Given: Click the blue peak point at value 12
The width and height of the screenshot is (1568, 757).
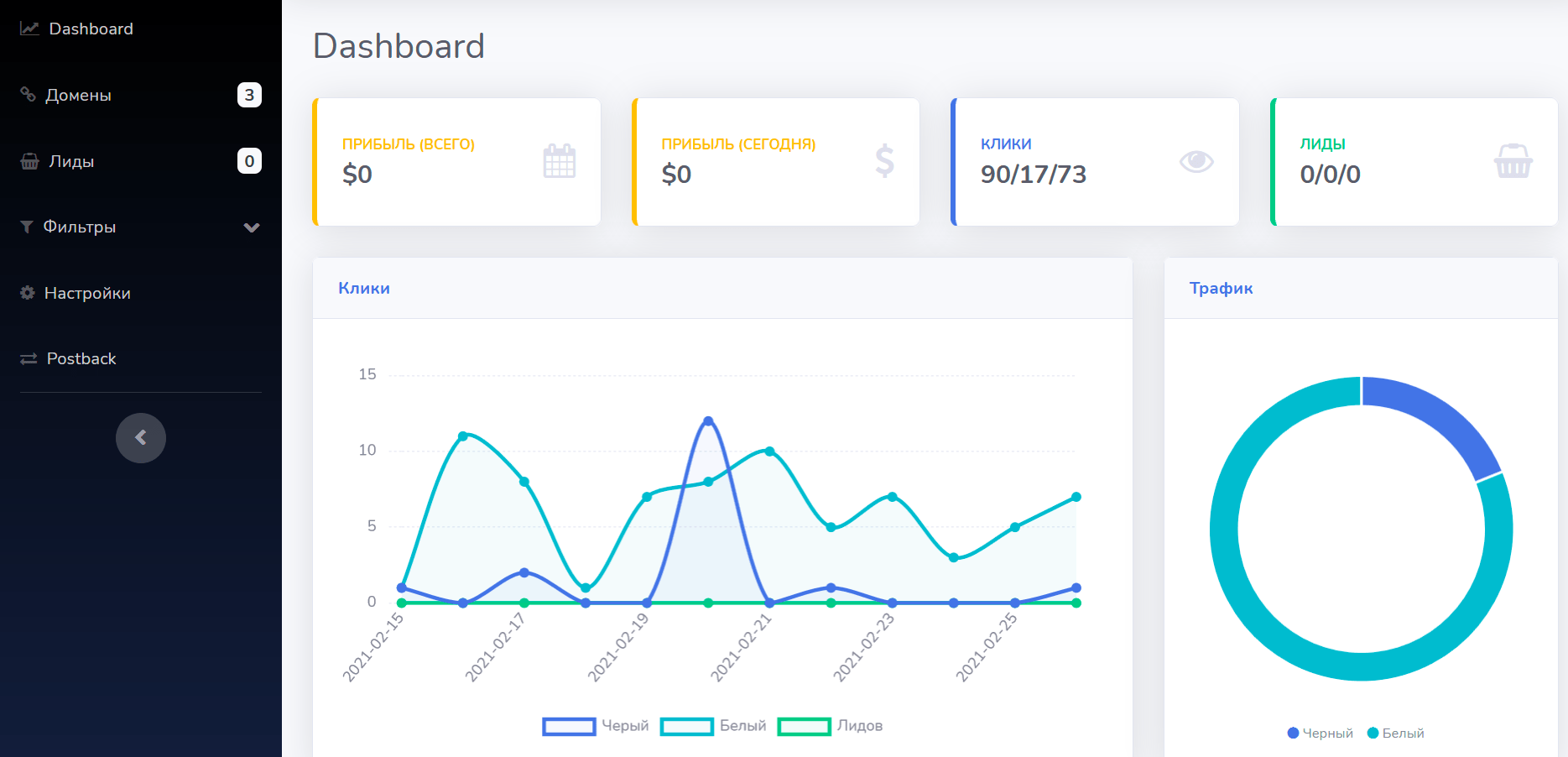Looking at the screenshot, I should pyautogui.click(x=708, y=421).
